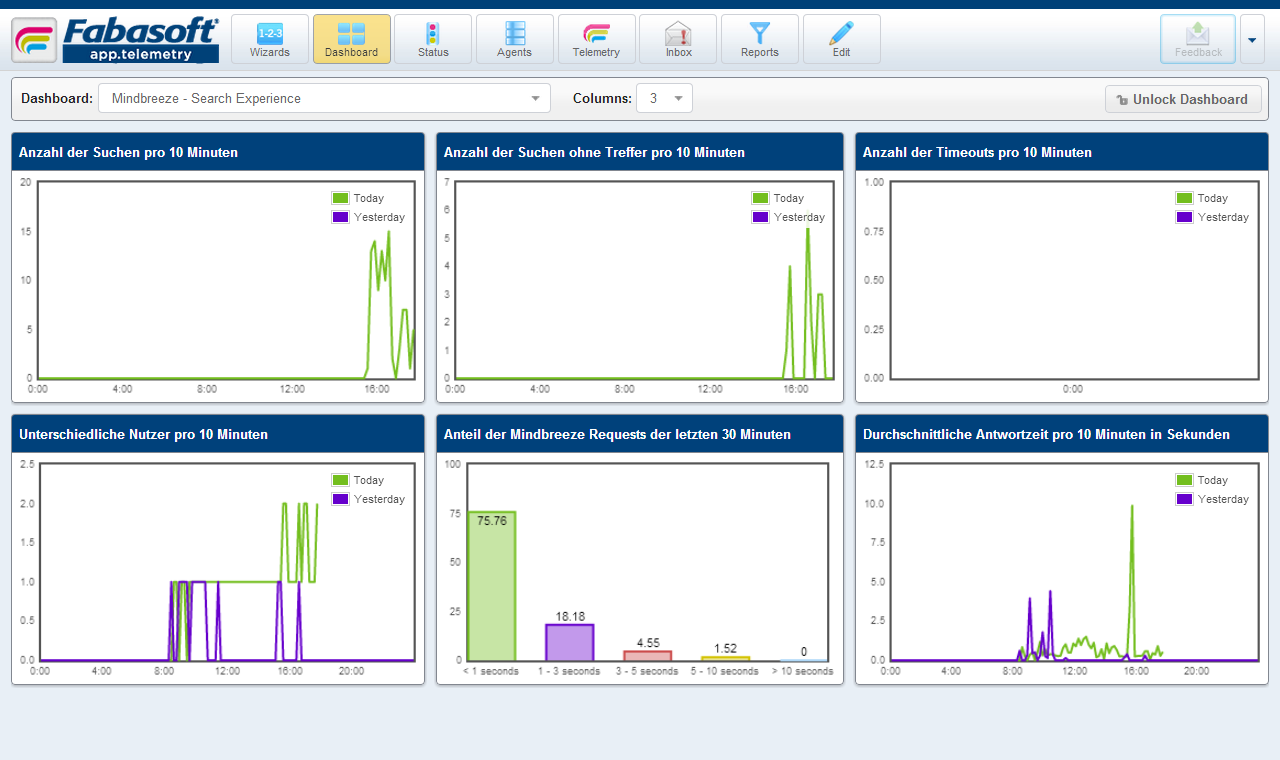1280x760 pixels.
Task: Click the Unlock Dashboard button
Action: 1183,99
